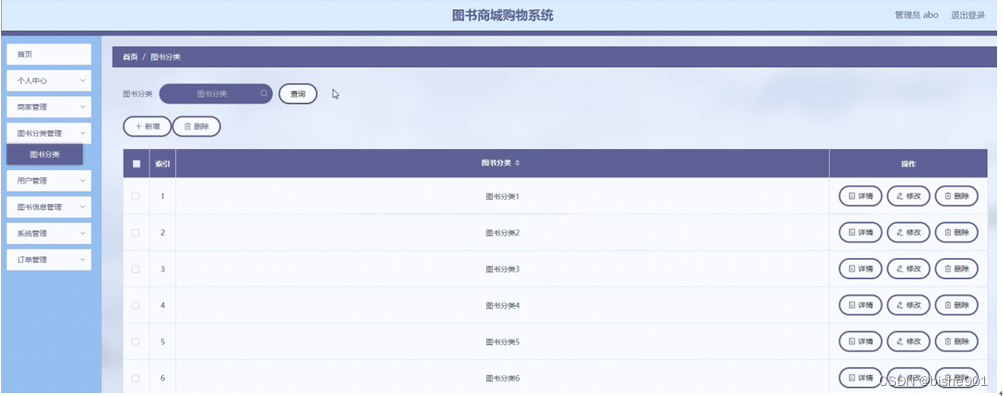Click the 图书分类1 cell
The height and width of the screenshot is (396, 1003).
pyautogui.click(x=502, y=196)
